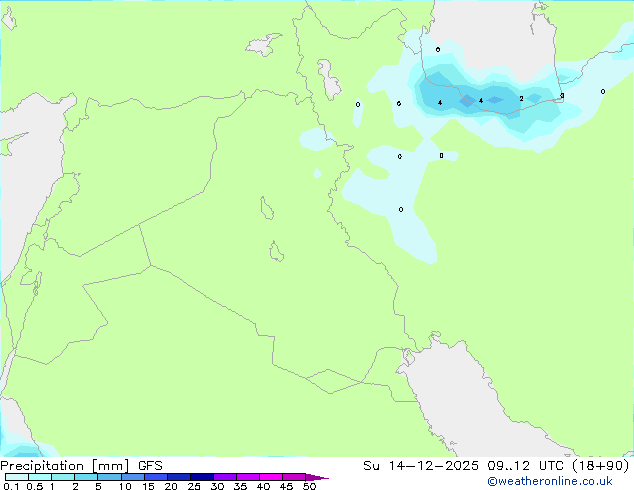The width and height of the screenshot is (634, 490).
Task: Click the 30–35 mm violet legend swatch
Action: tap(225, 477)
